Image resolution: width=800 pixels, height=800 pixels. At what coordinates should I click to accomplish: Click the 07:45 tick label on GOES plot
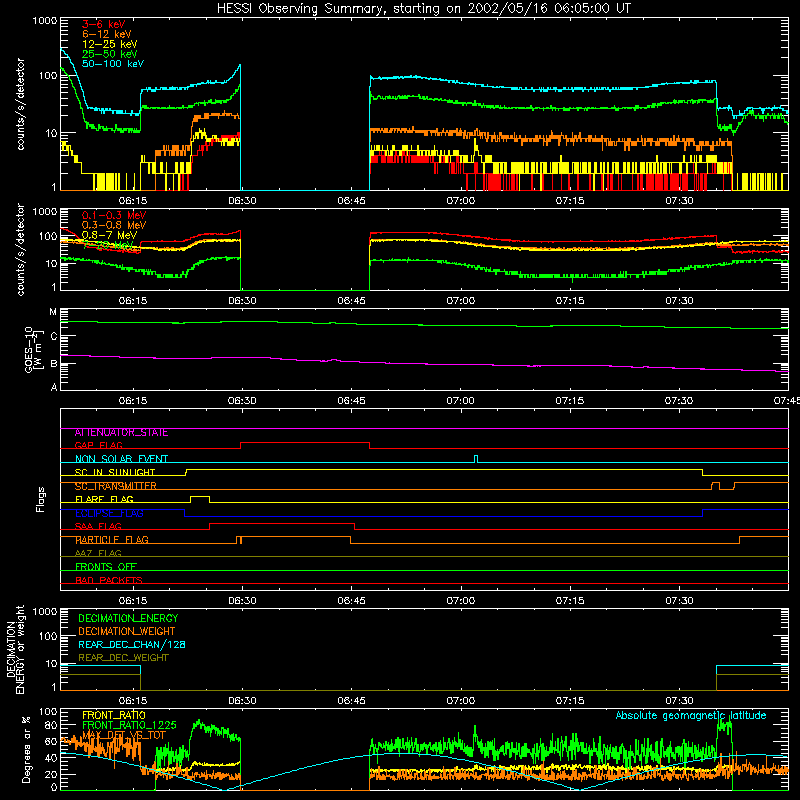click(787, 401)
